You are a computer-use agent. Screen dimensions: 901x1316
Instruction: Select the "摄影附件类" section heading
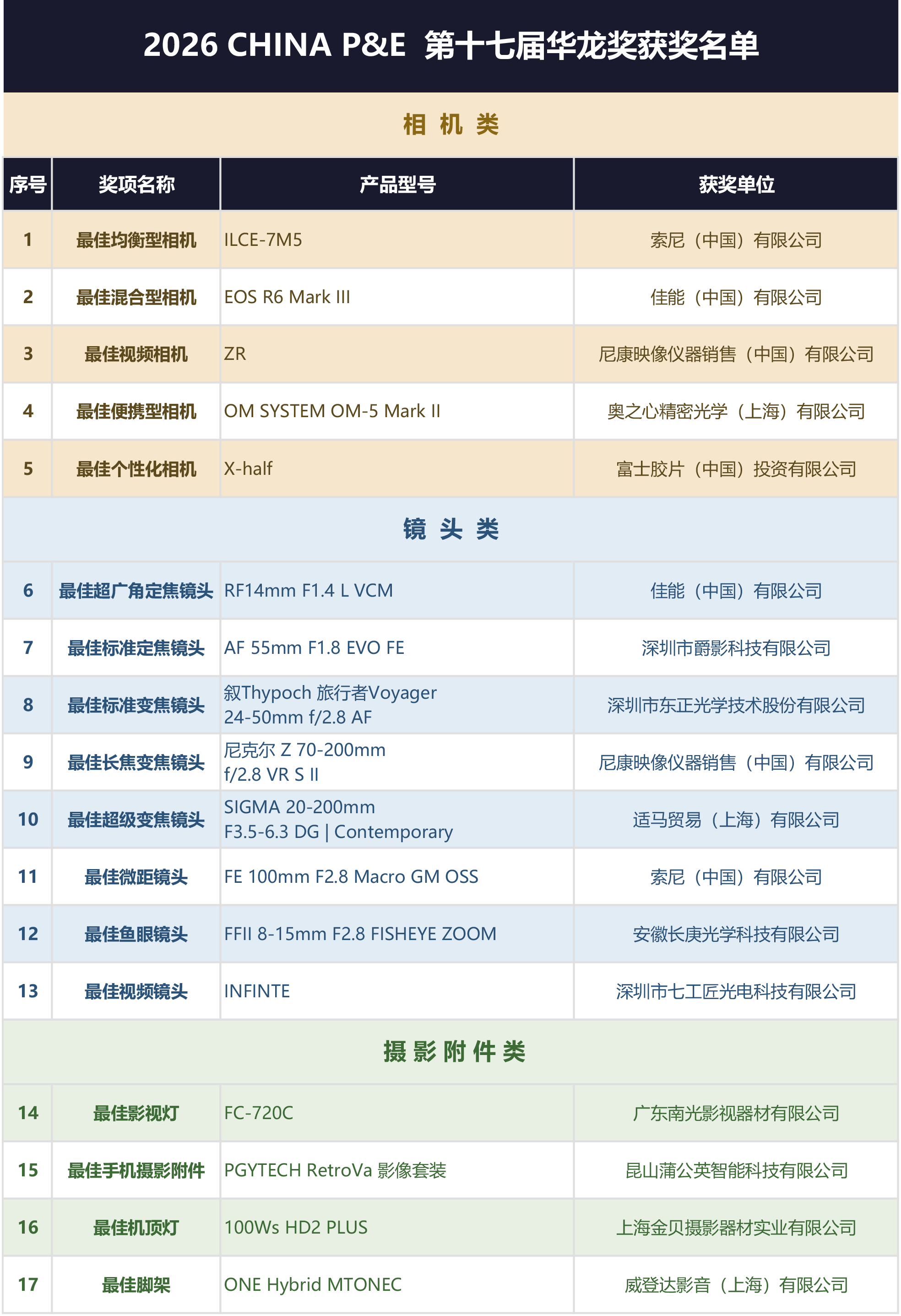[454, 1051]
